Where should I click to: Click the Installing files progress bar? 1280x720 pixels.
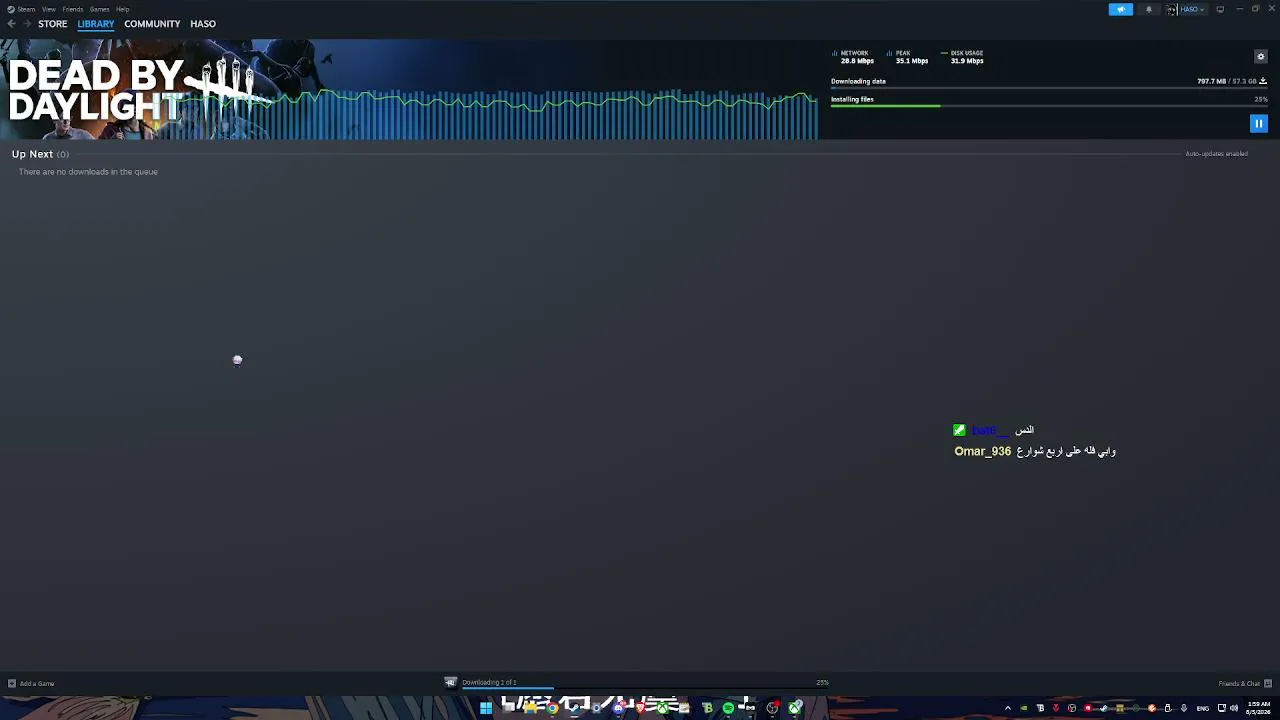(x=1049, y=106)
